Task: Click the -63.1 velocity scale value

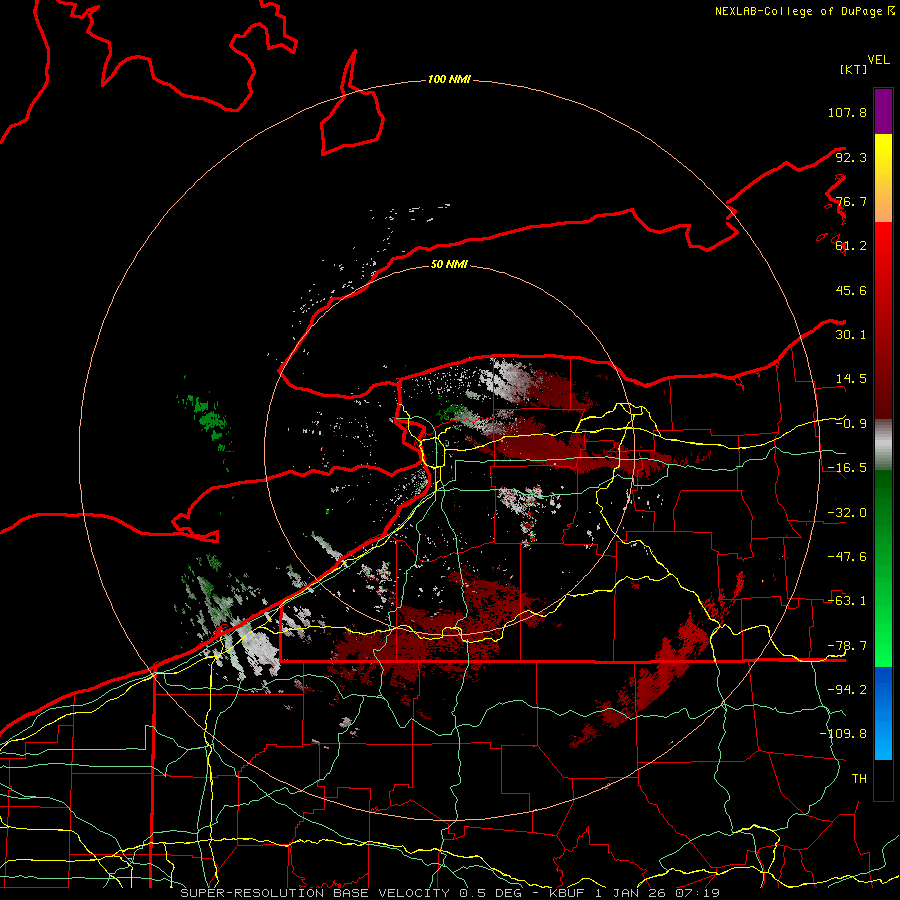Action: [x=847, y=601]
